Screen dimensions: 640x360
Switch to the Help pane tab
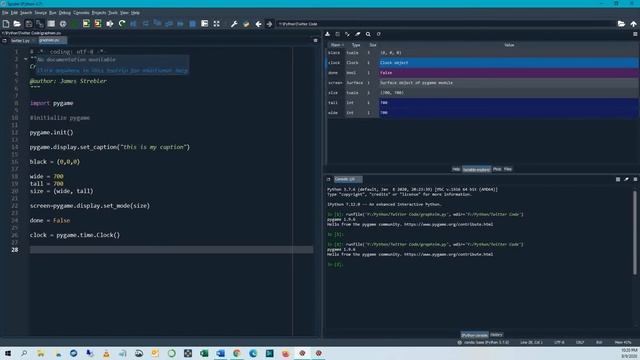click(456, 169)
